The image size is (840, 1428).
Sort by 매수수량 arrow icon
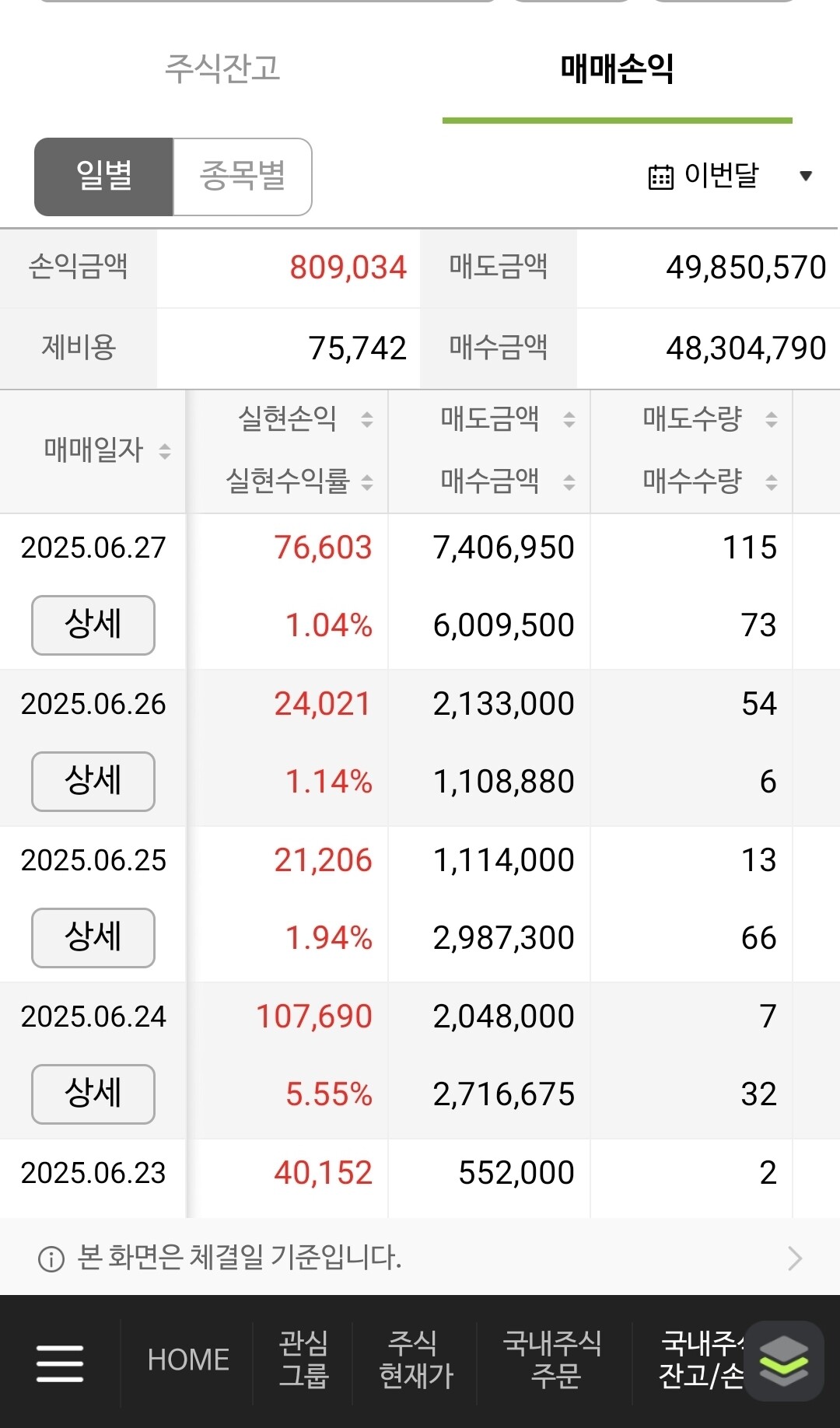pyautogui.click(x=772, y=482)
